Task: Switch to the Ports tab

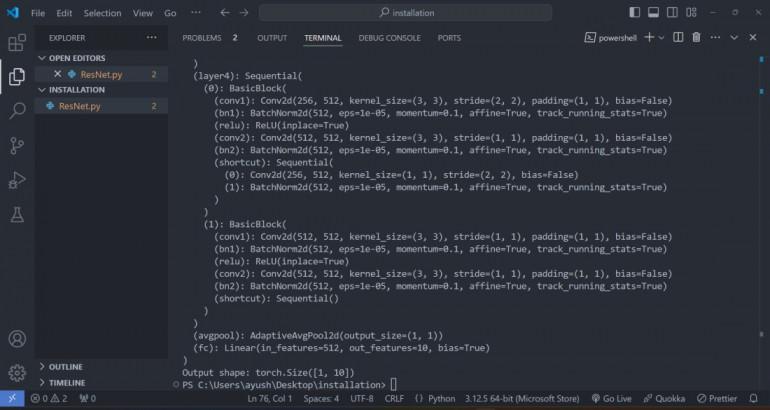Action: click(x=449, y=38)
